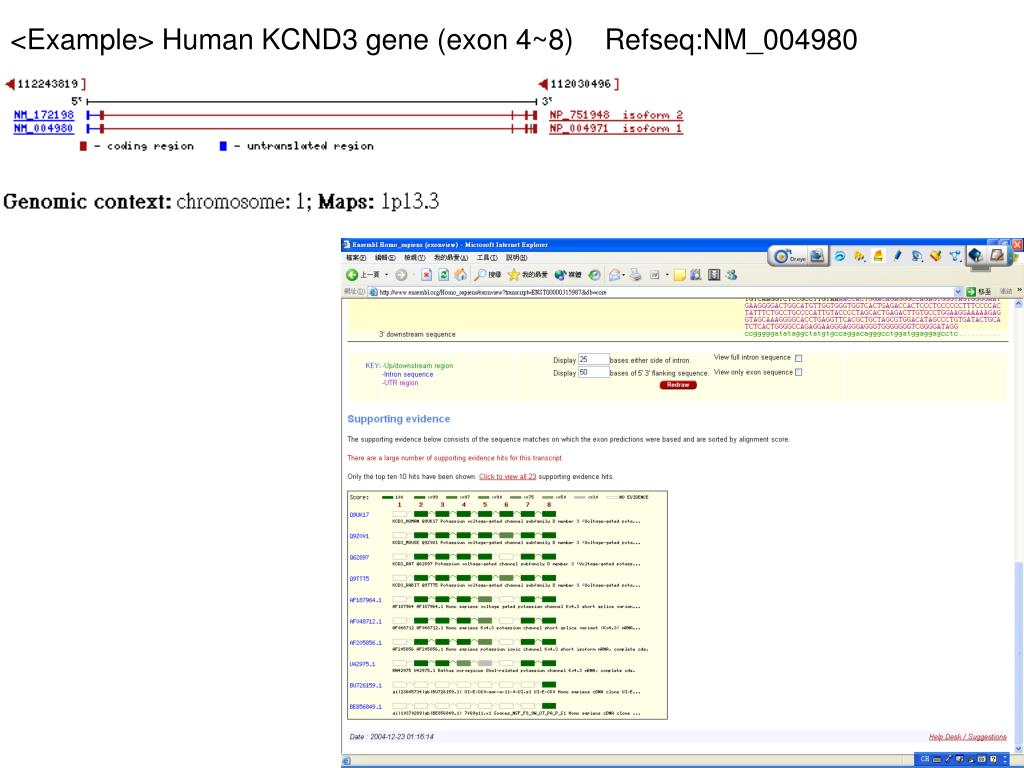Open the NM_004980 transcript link
Image resolution: width=1024 pixels, height=768 pixels.
pos(44,128)
